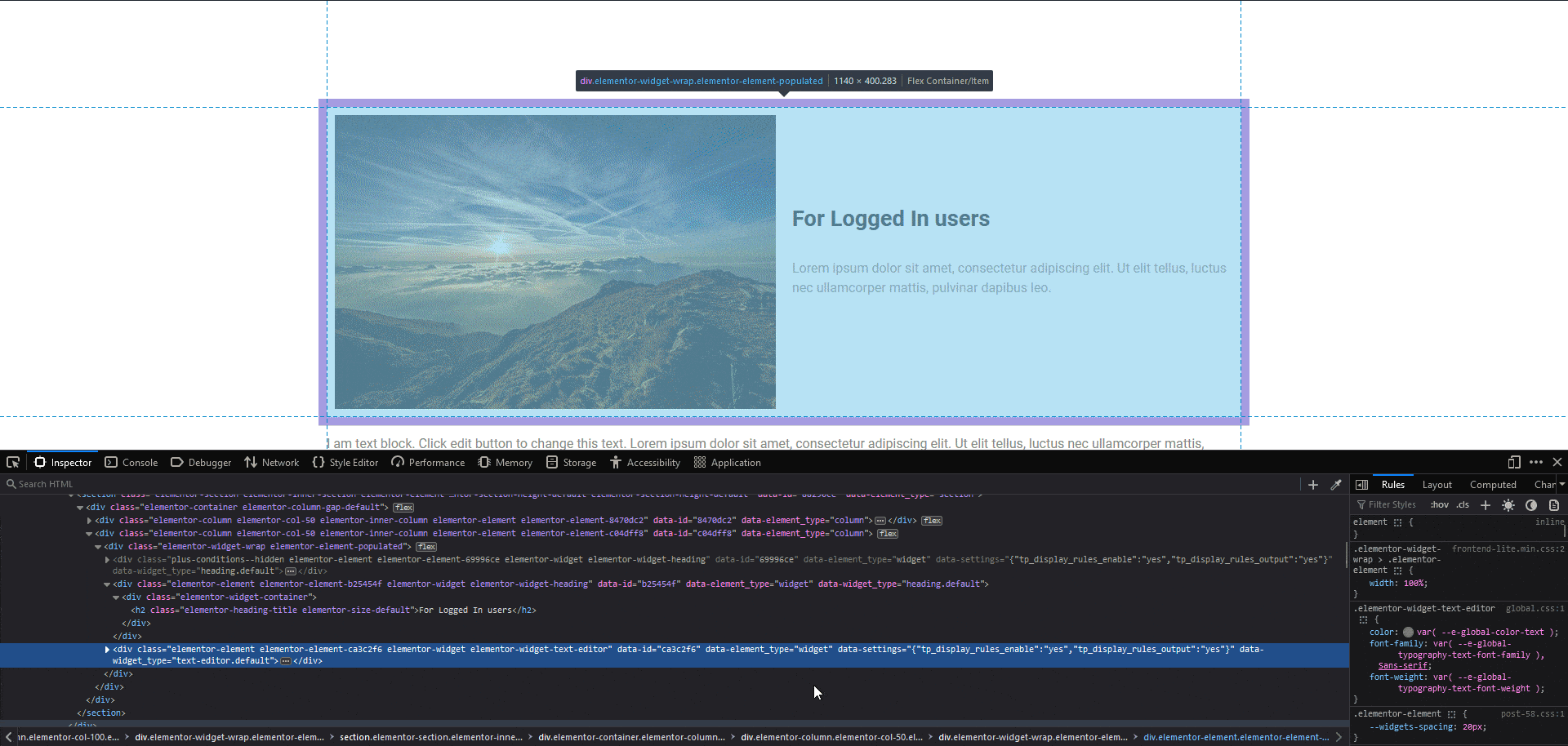Toggle highlighter for the inline element rule
This screenshot has height=746, width=1568.
1397,522
